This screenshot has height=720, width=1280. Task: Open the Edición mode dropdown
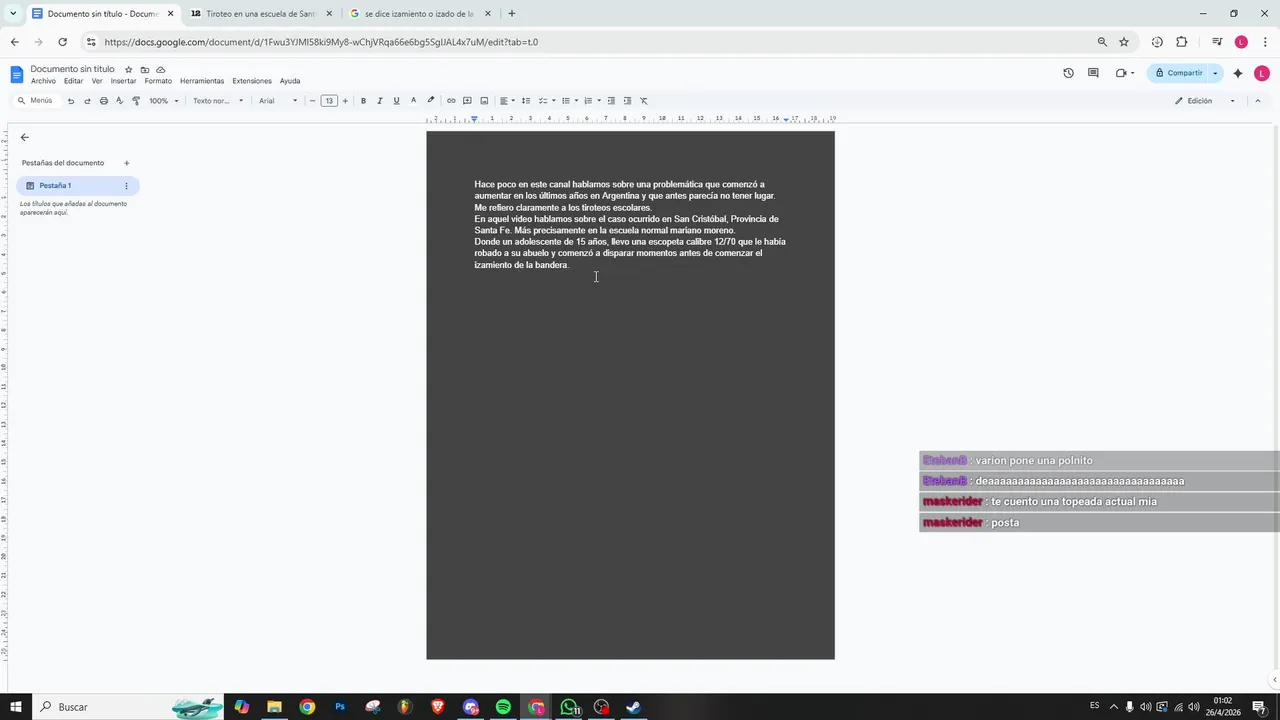1205,101
